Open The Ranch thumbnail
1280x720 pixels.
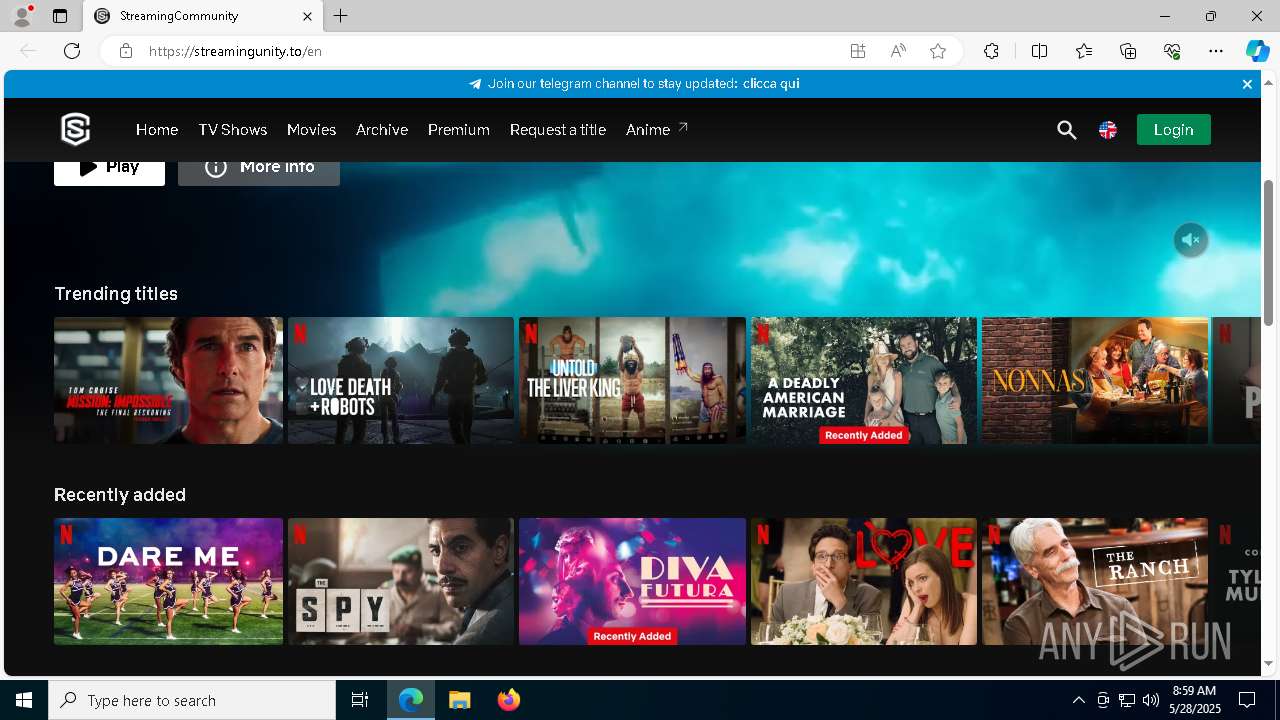point(1095,581)
